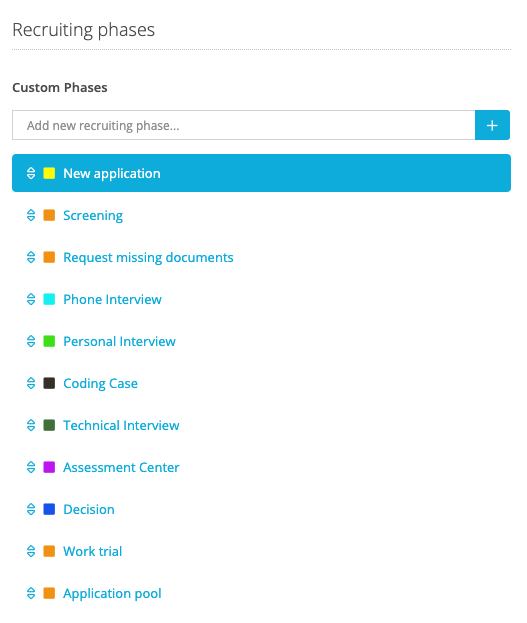Click the reorder handle for New application
This screenshot has width=527, height=623.
pyautogui.click(x=31, y=173)
